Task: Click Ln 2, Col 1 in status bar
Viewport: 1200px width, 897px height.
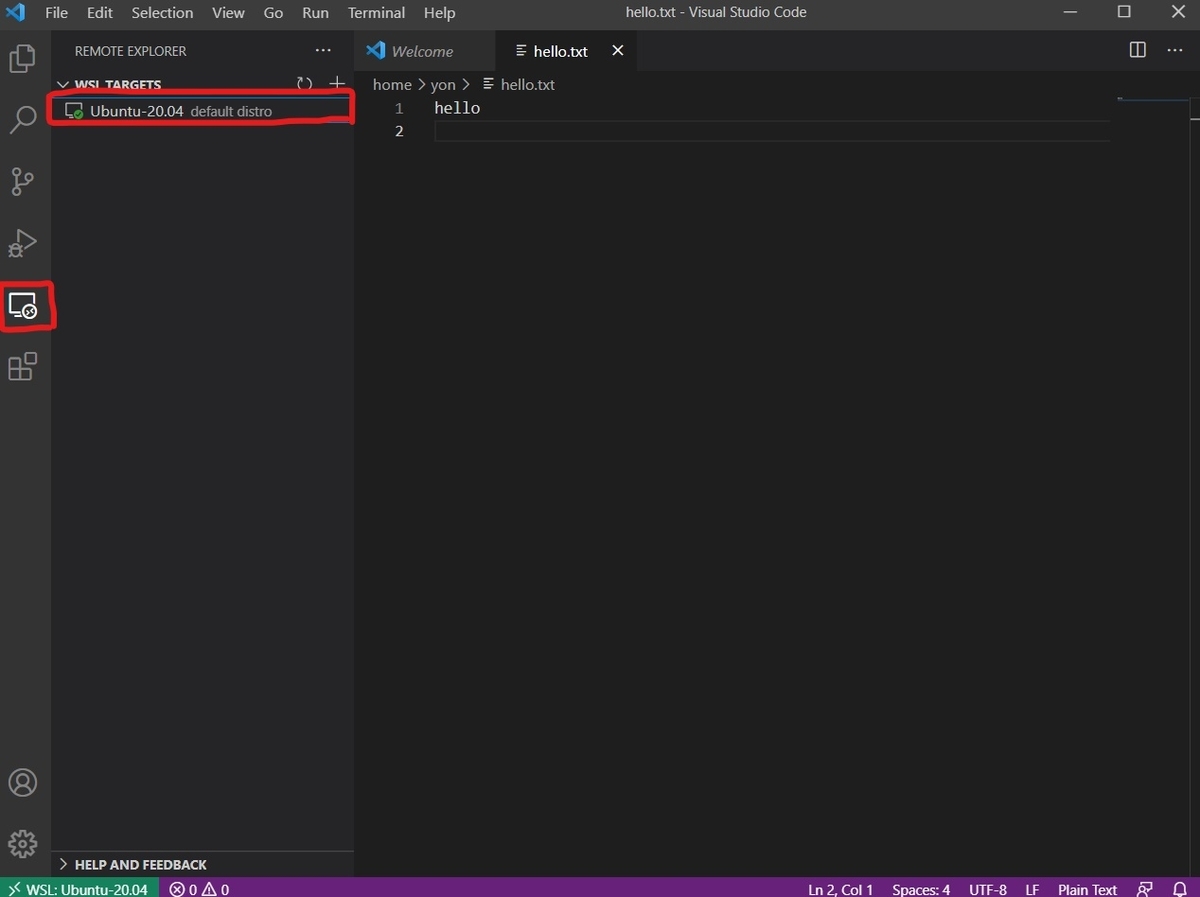Action: (840, 889)
